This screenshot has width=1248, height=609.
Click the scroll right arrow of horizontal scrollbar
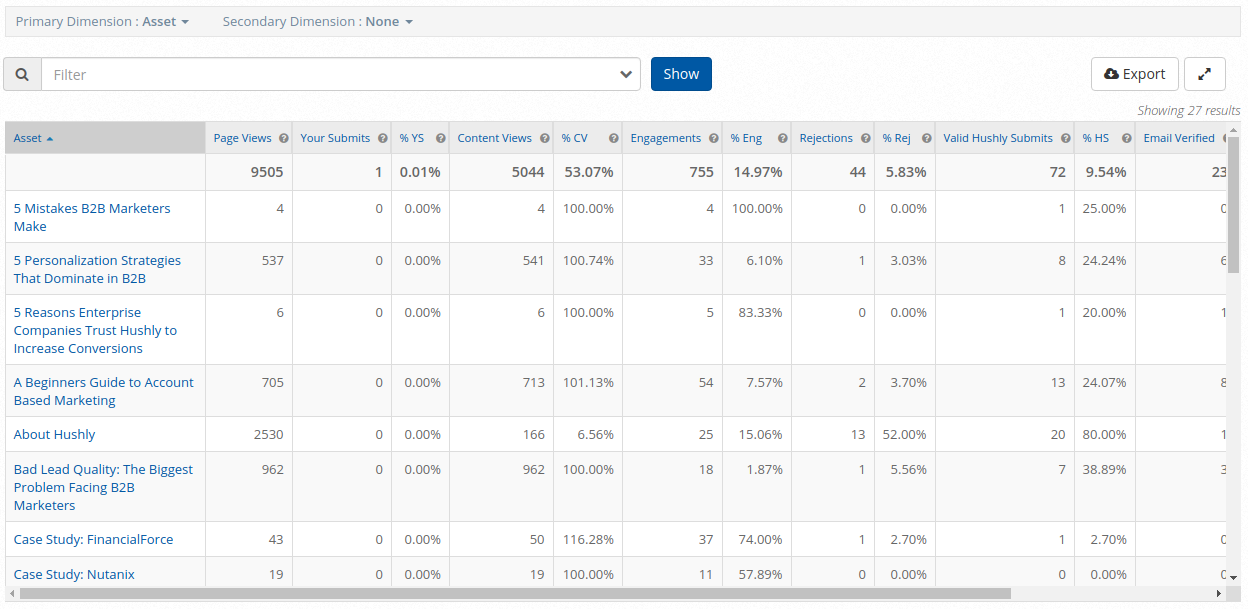[1218, 594]
